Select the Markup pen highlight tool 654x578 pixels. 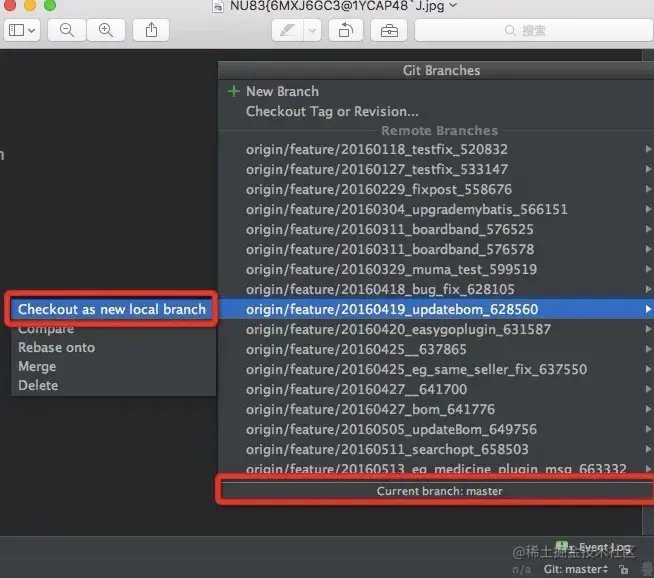pyautogui.click(x=287, y=30)
